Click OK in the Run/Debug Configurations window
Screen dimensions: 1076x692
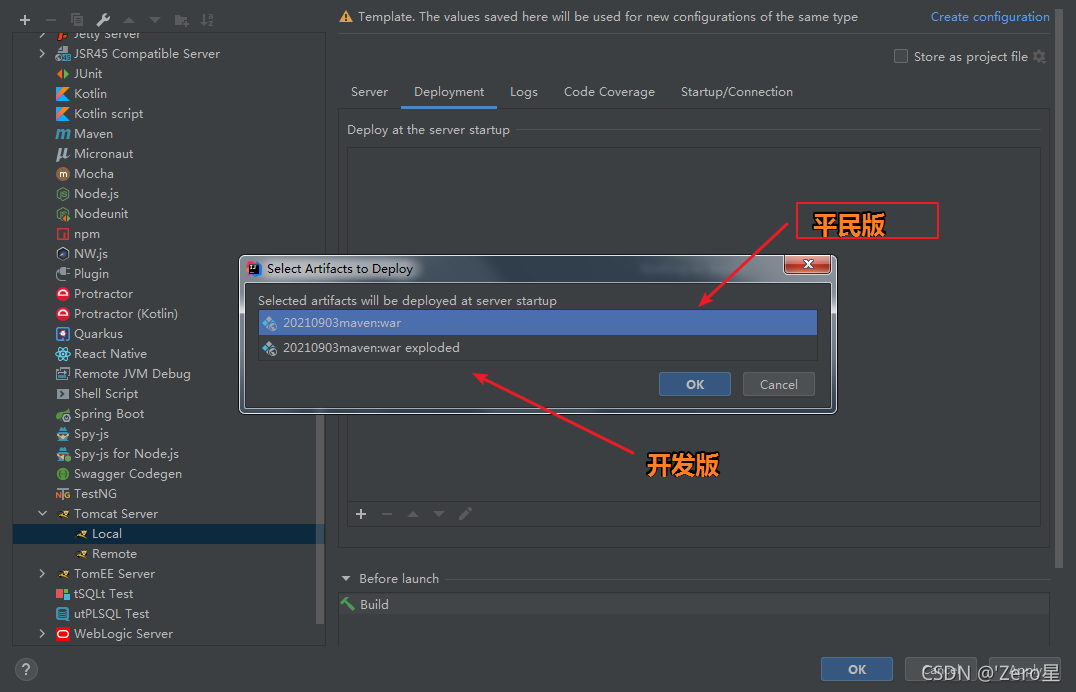point(856,669)
